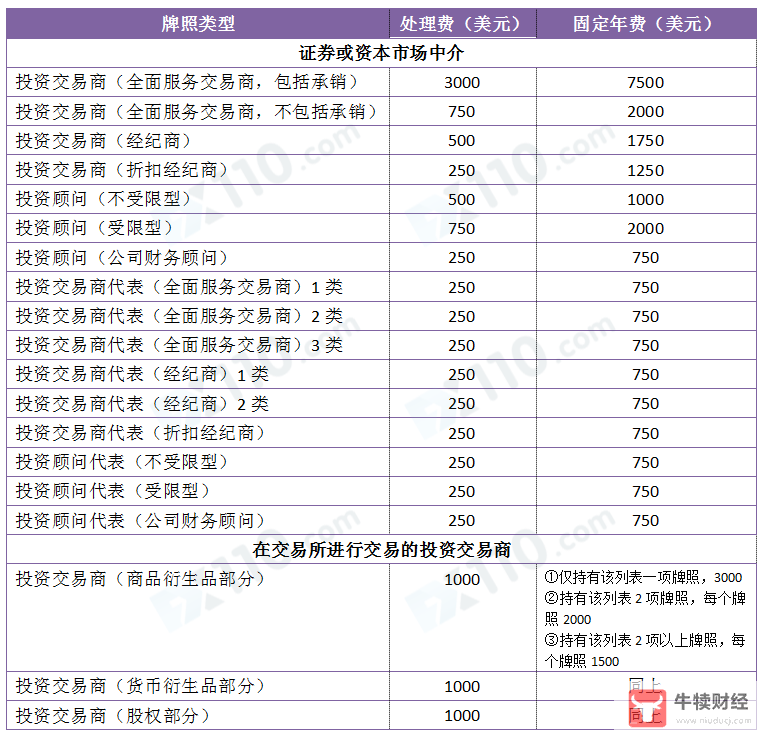The width and height of the screenshot is (764, 736).
Task: Click the 7500 fixed annual fee value
Action: pos(646,83)
